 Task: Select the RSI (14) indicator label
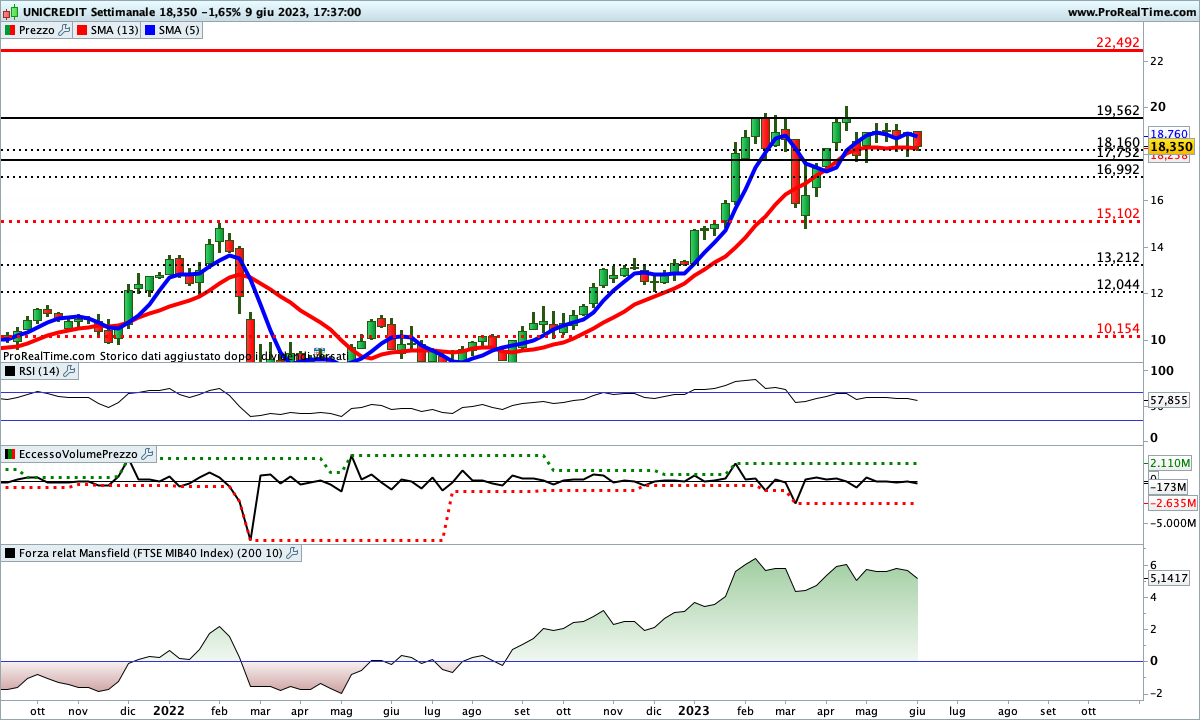(x=39, y=371)
